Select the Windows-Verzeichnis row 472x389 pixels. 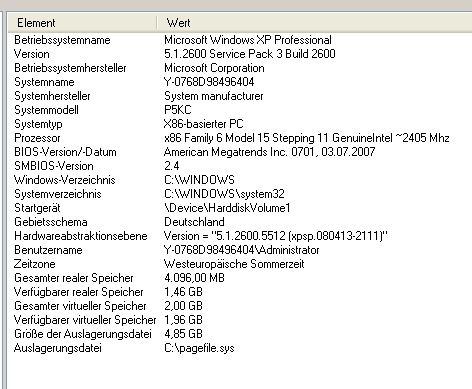(x=65, y=180)
